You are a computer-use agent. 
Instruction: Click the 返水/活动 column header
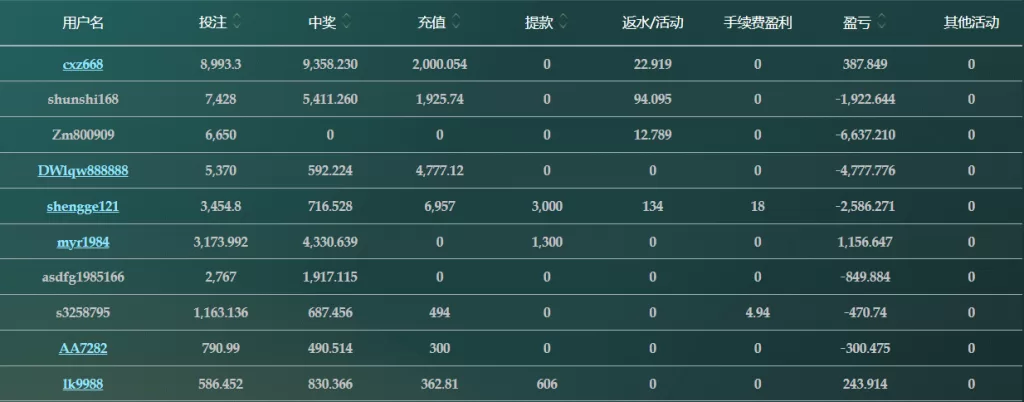pos(652,23)
